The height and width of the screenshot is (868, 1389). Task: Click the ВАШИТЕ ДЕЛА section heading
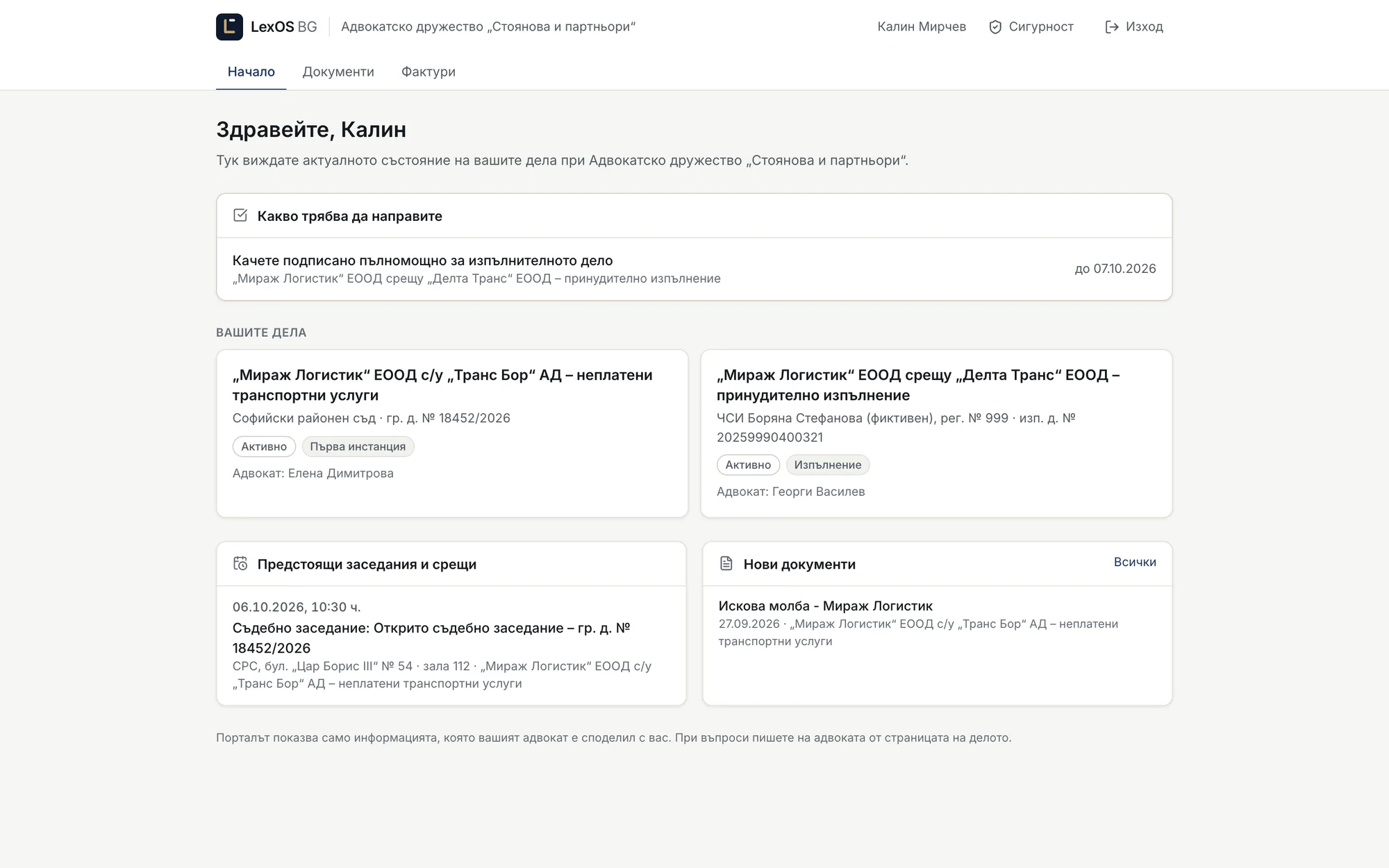pyautogui.click(x=261, y=333)
